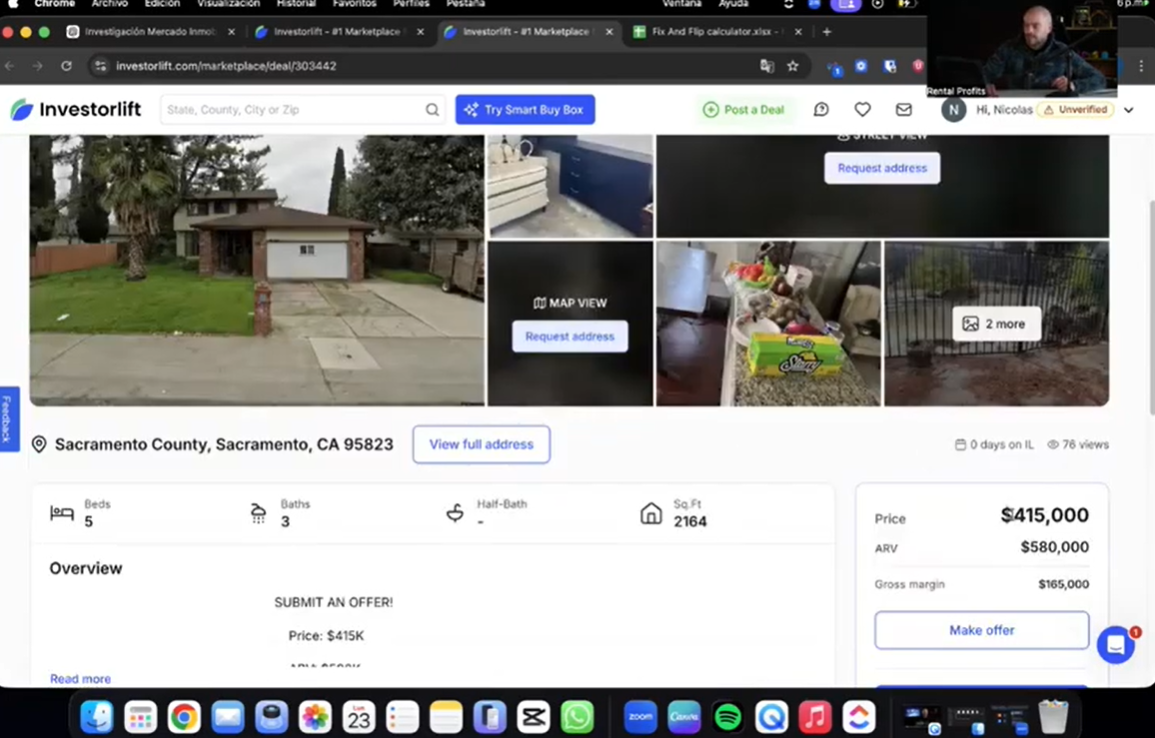Viewport: 1155px width, 738px height.
Task: Click the heart favorites icon in header
Action: (862, 110)
